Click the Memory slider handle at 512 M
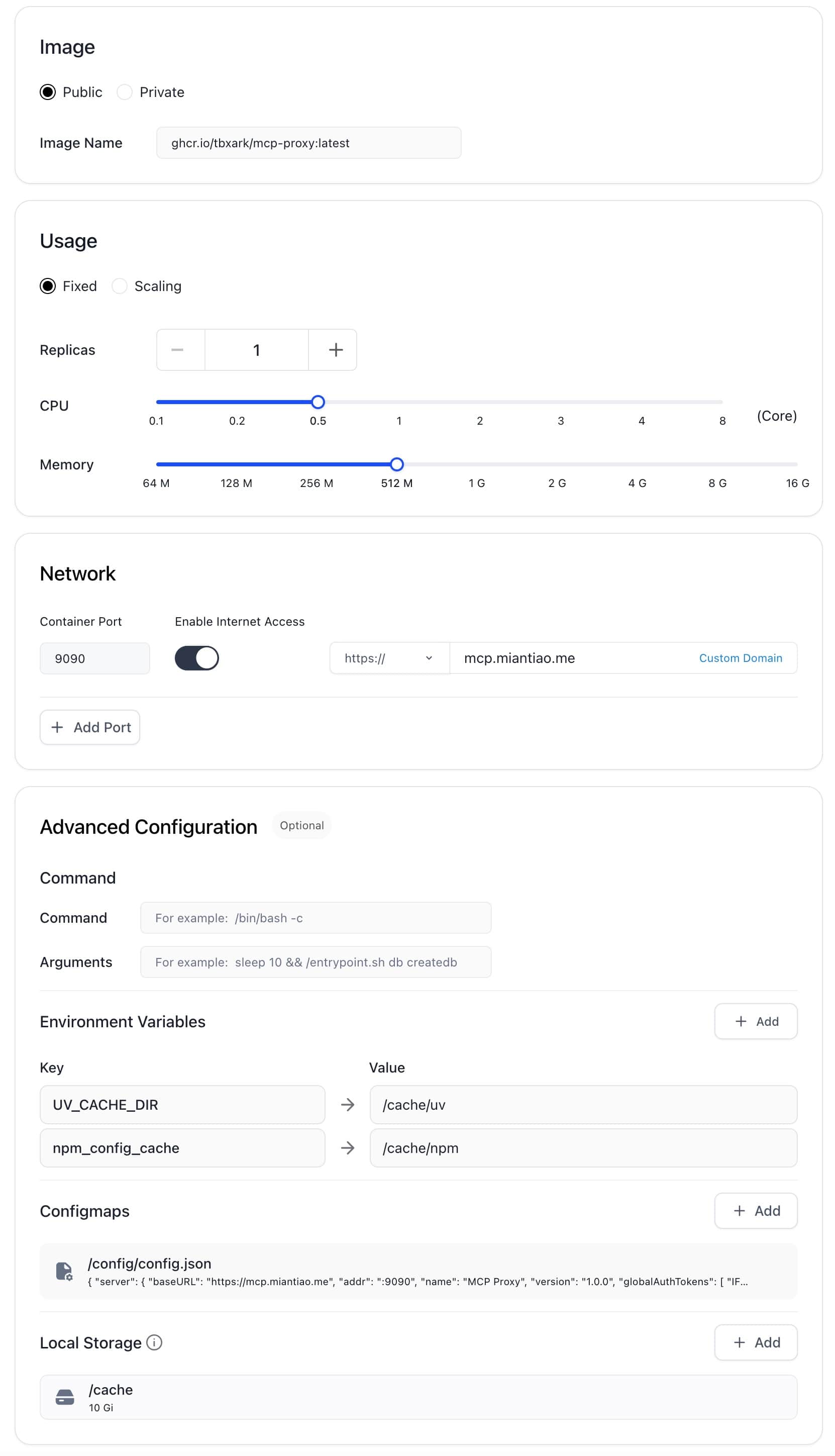Image resolution: width=835 pixels, height=1456 pixels. pos(397,464)
